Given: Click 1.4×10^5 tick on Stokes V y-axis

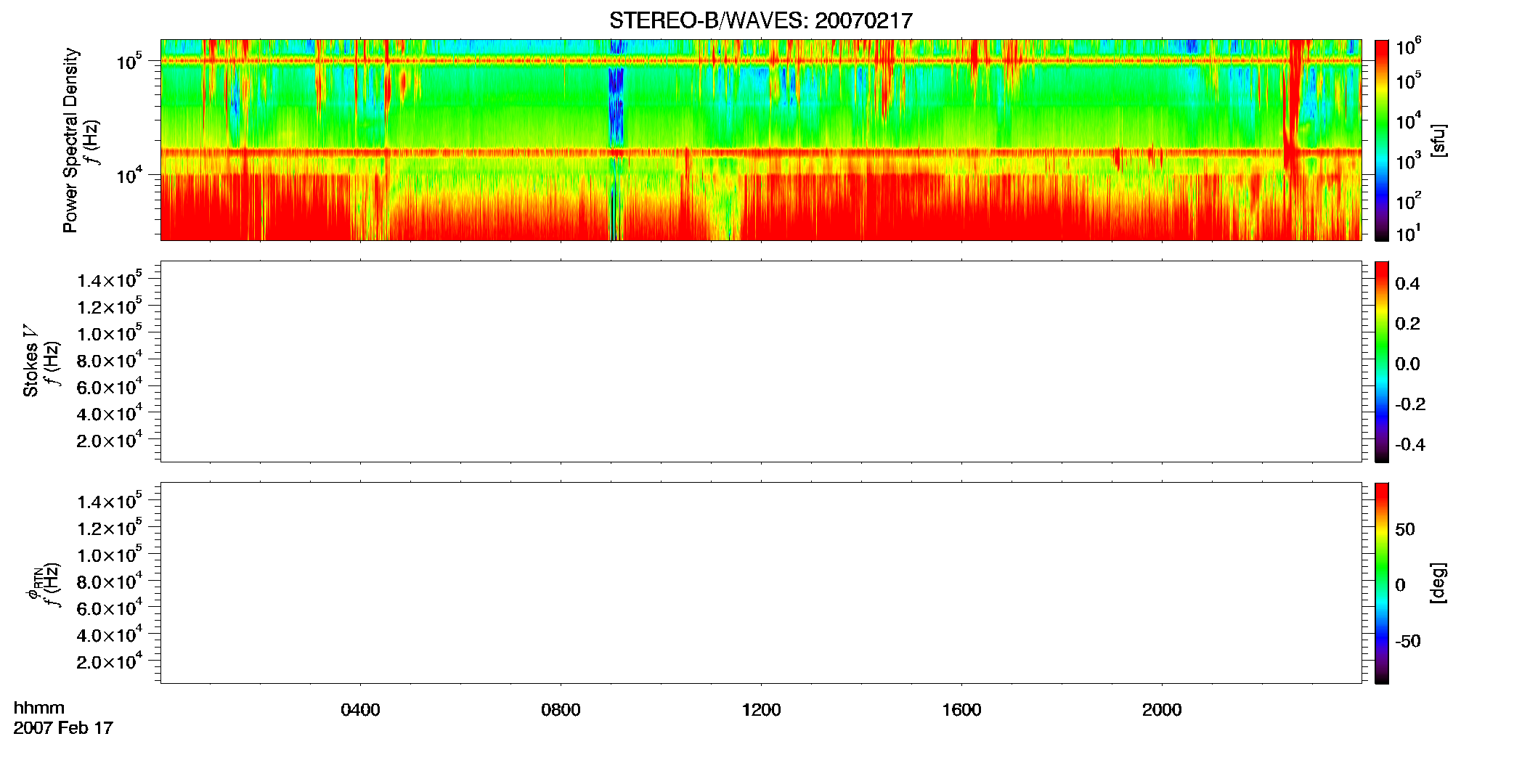Looking at the screenshot, I should [110, 279].
